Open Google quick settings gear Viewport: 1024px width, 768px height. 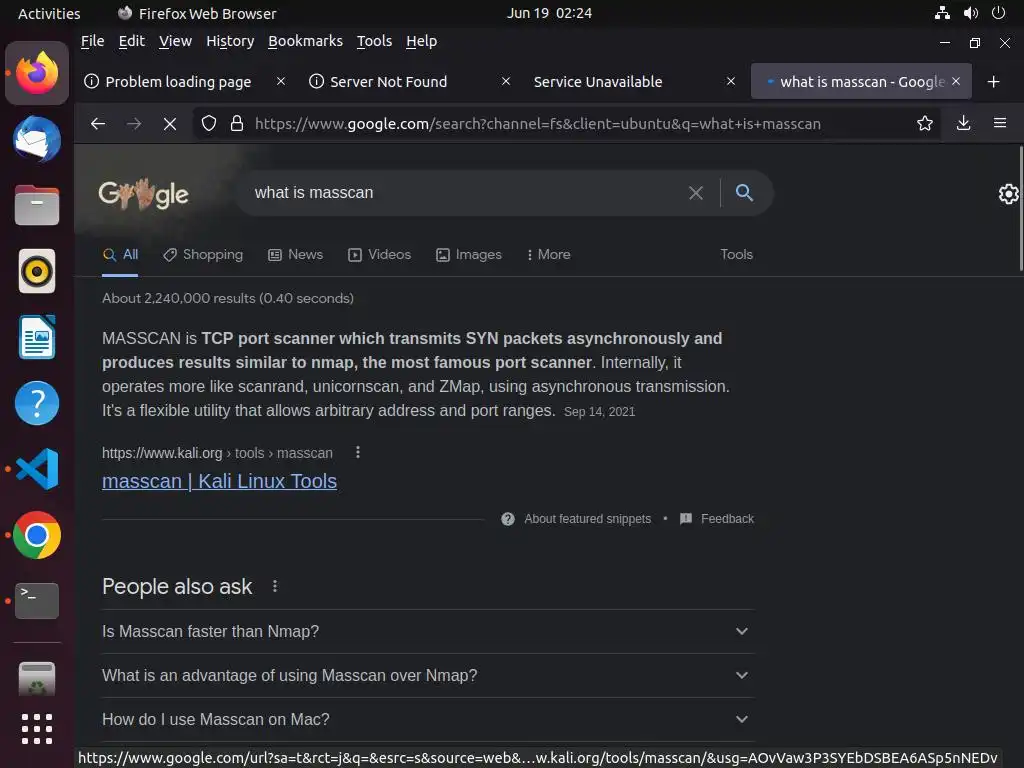[x=1008, y=194]
